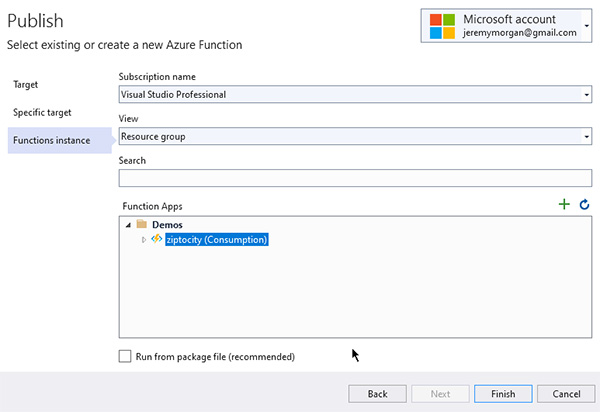Screen dimensions: 600x412
Task: Select the Demos tree row
Action: pyautogui.click(x=167, y=225)
